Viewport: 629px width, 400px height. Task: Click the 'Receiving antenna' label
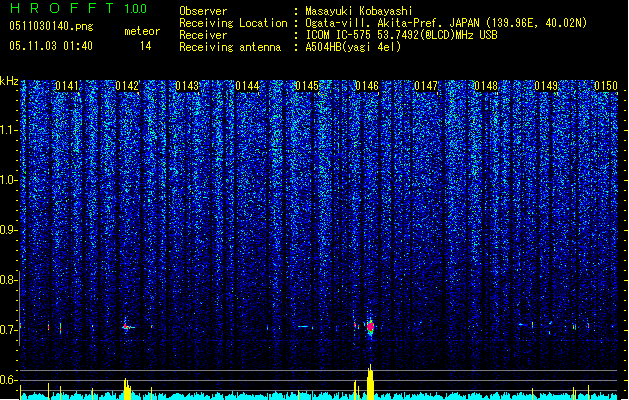point(230,47)
